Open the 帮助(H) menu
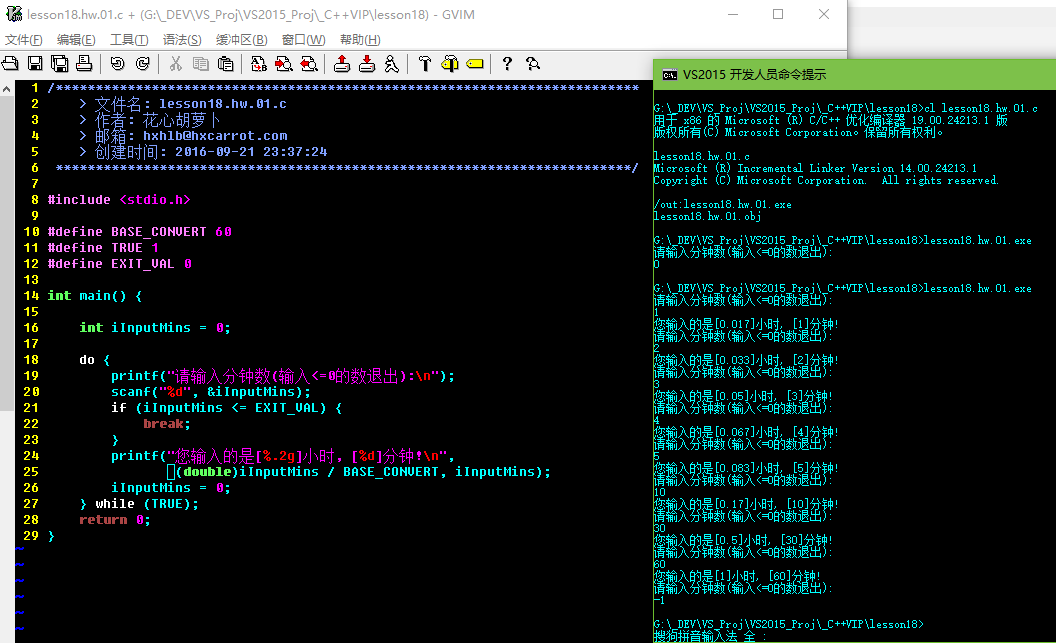This screenshot has width=1056, height=643. pyautogui.click(x=360, y=40)
